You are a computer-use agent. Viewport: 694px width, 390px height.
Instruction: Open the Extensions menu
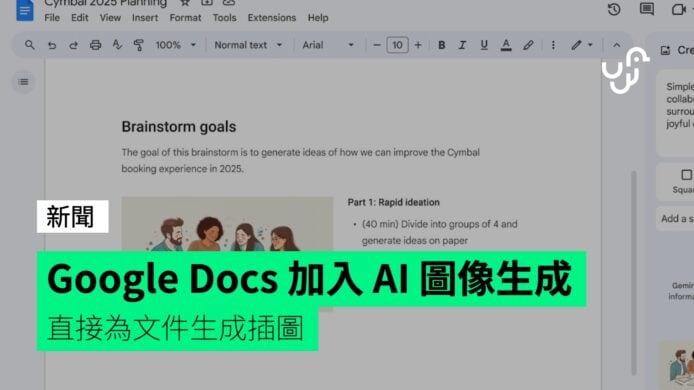[272, 18]
